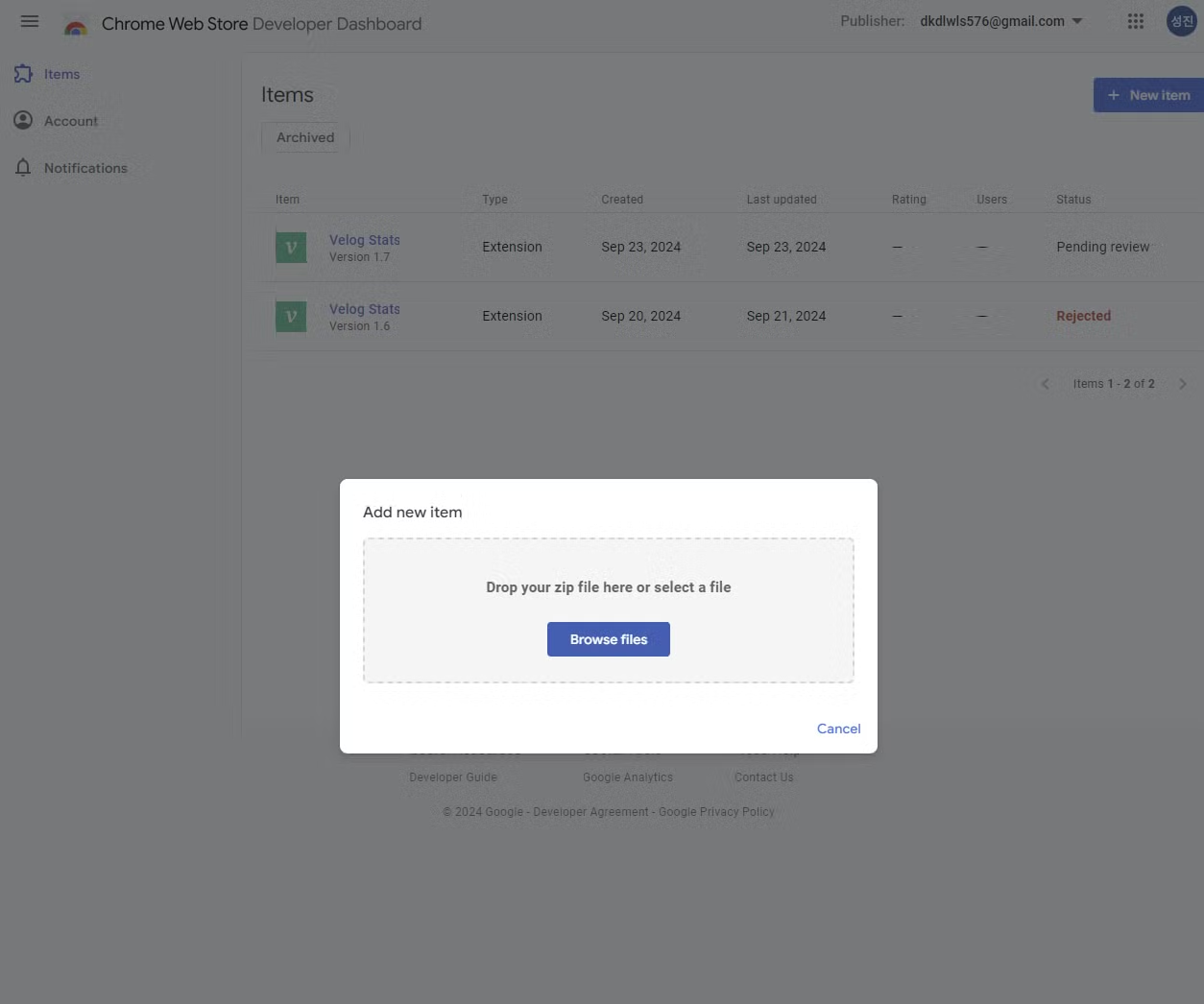Select the Items puzzle icon in sidebar
Viewport: 1204px width, 1004px height.
23,73
